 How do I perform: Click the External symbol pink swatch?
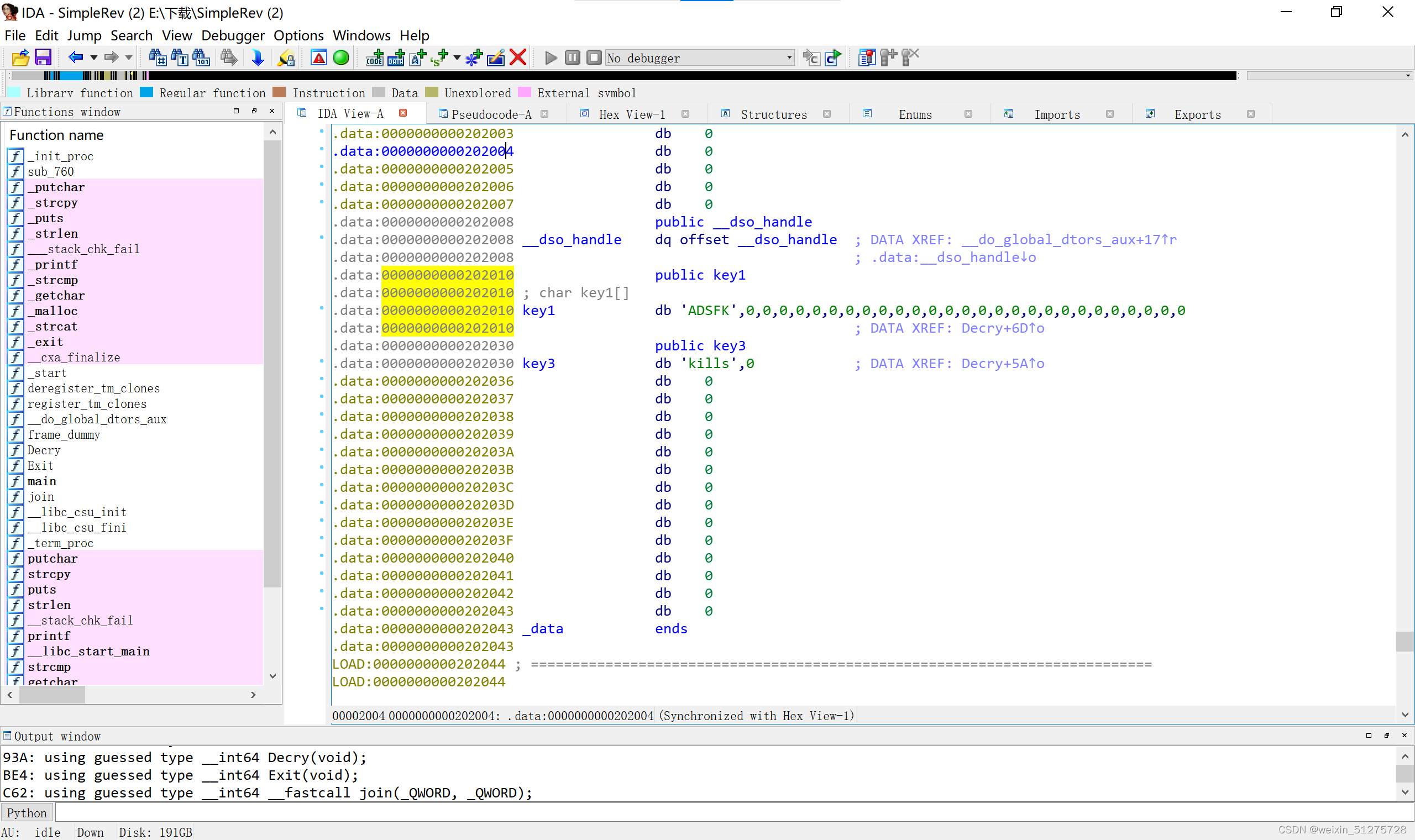[x=525, y=92]
